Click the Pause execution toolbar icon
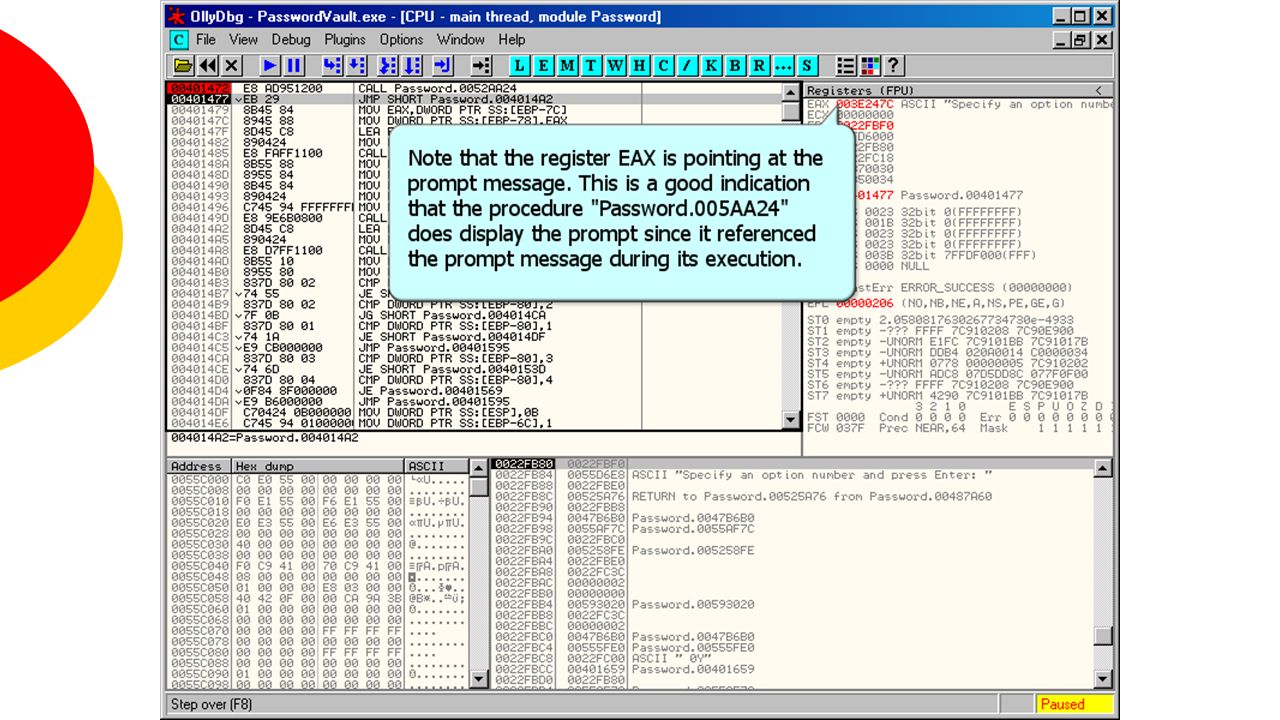Viewport: 1280px width, 720px height. click(x=294, y=66)
